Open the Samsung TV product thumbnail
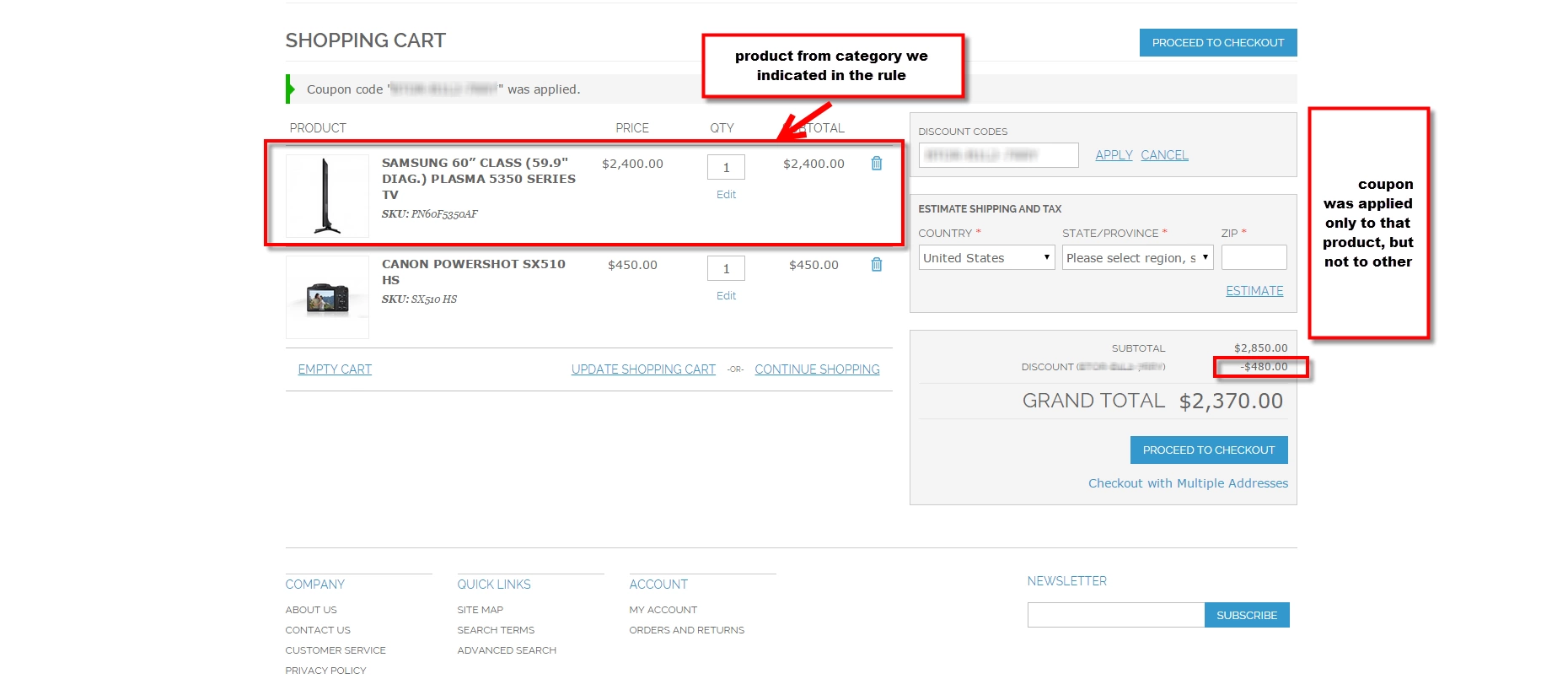The image size is (1568, 679). (x=327, y=196)
